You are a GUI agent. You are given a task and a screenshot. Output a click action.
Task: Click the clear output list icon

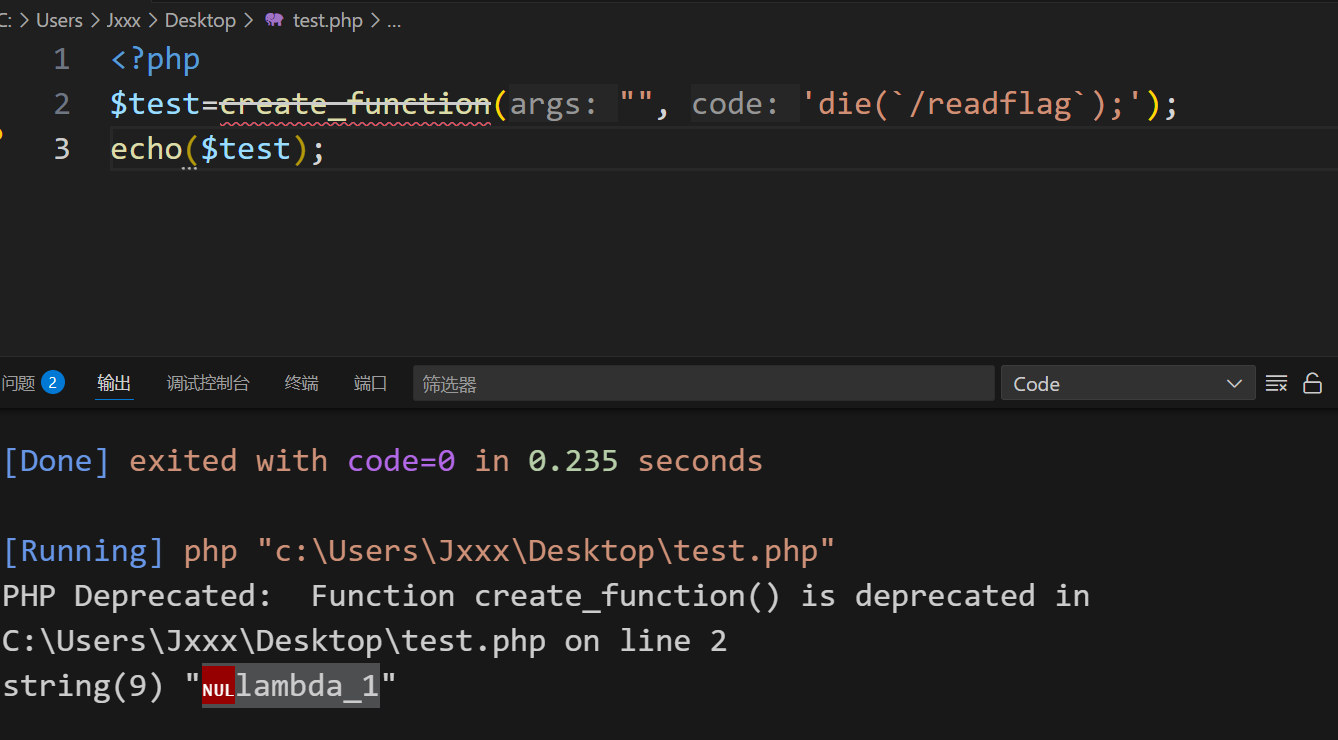coord(1276,384)
